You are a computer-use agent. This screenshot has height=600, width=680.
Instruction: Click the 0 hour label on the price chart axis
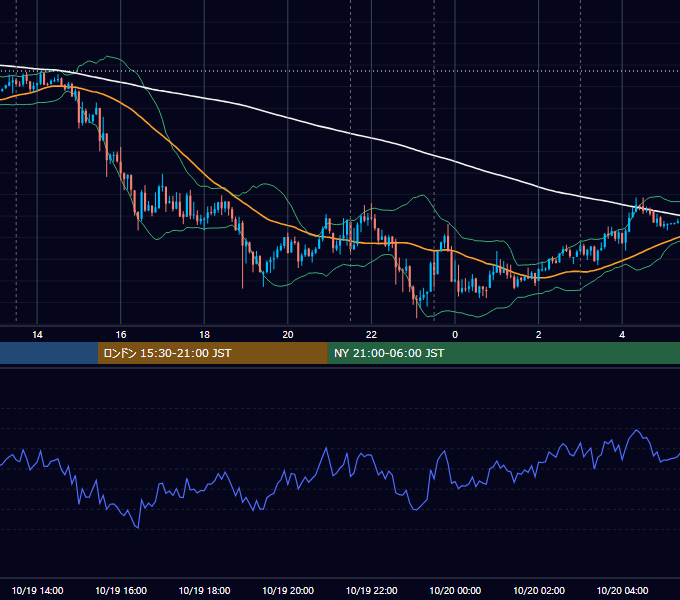tap(455, 335)
